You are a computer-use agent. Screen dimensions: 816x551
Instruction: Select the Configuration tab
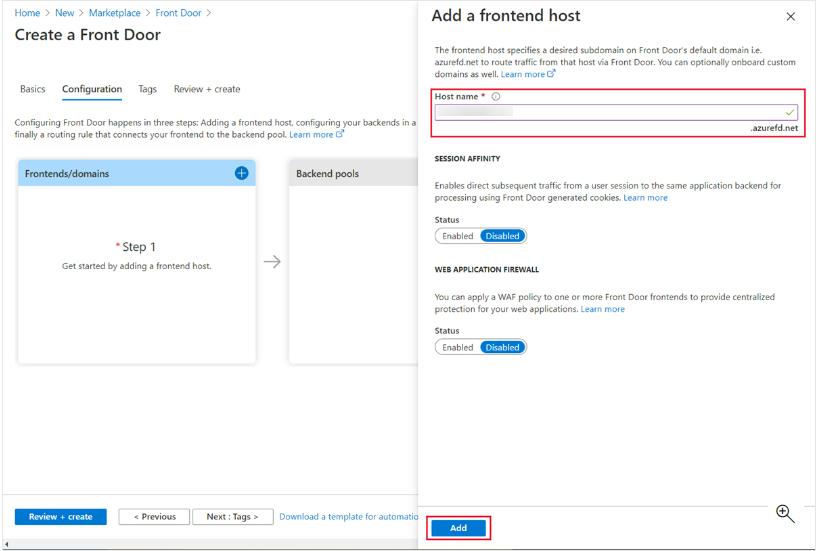point(92,89)
